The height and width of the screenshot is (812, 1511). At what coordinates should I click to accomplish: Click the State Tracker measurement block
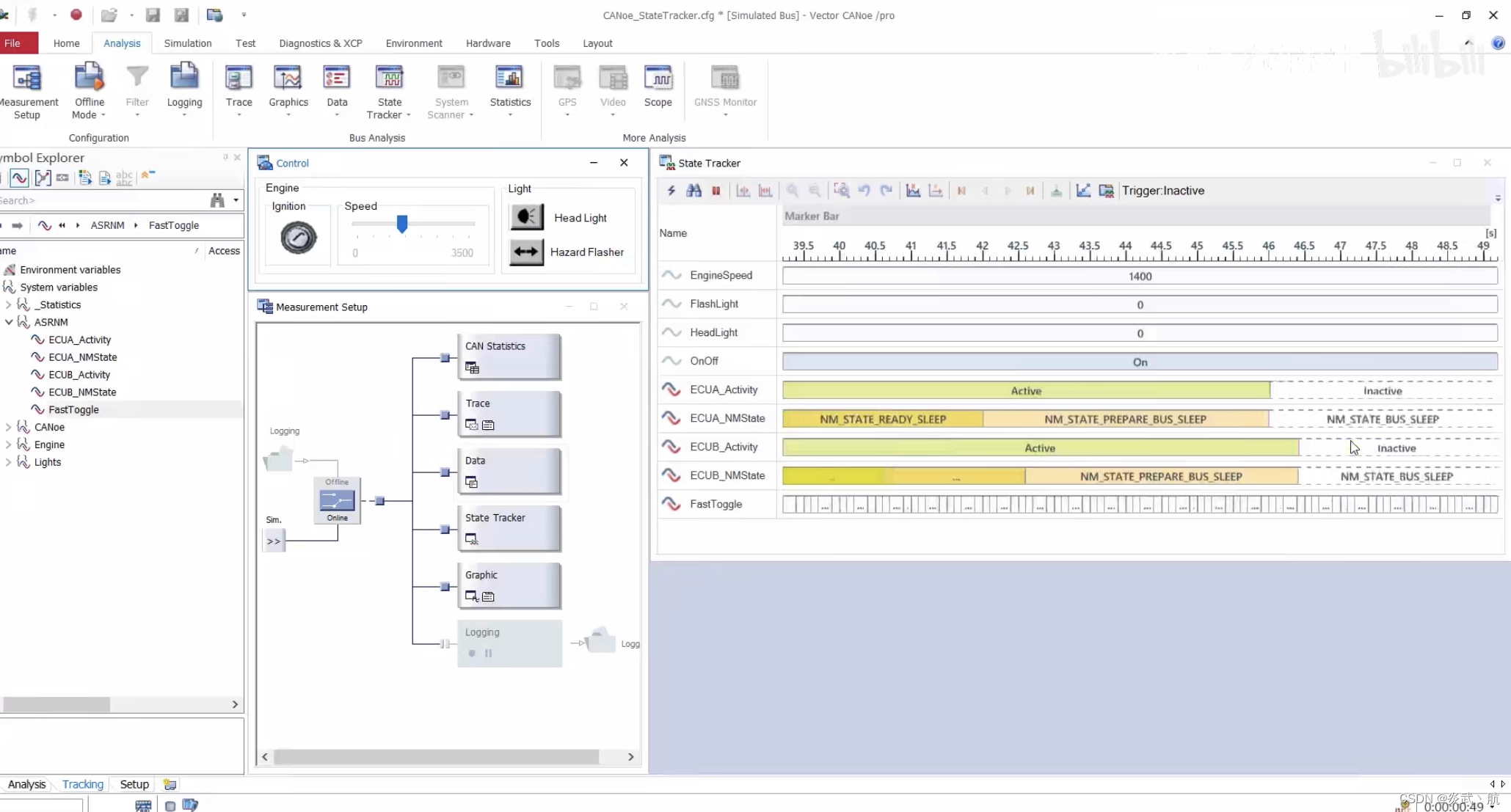coord(509,528)
